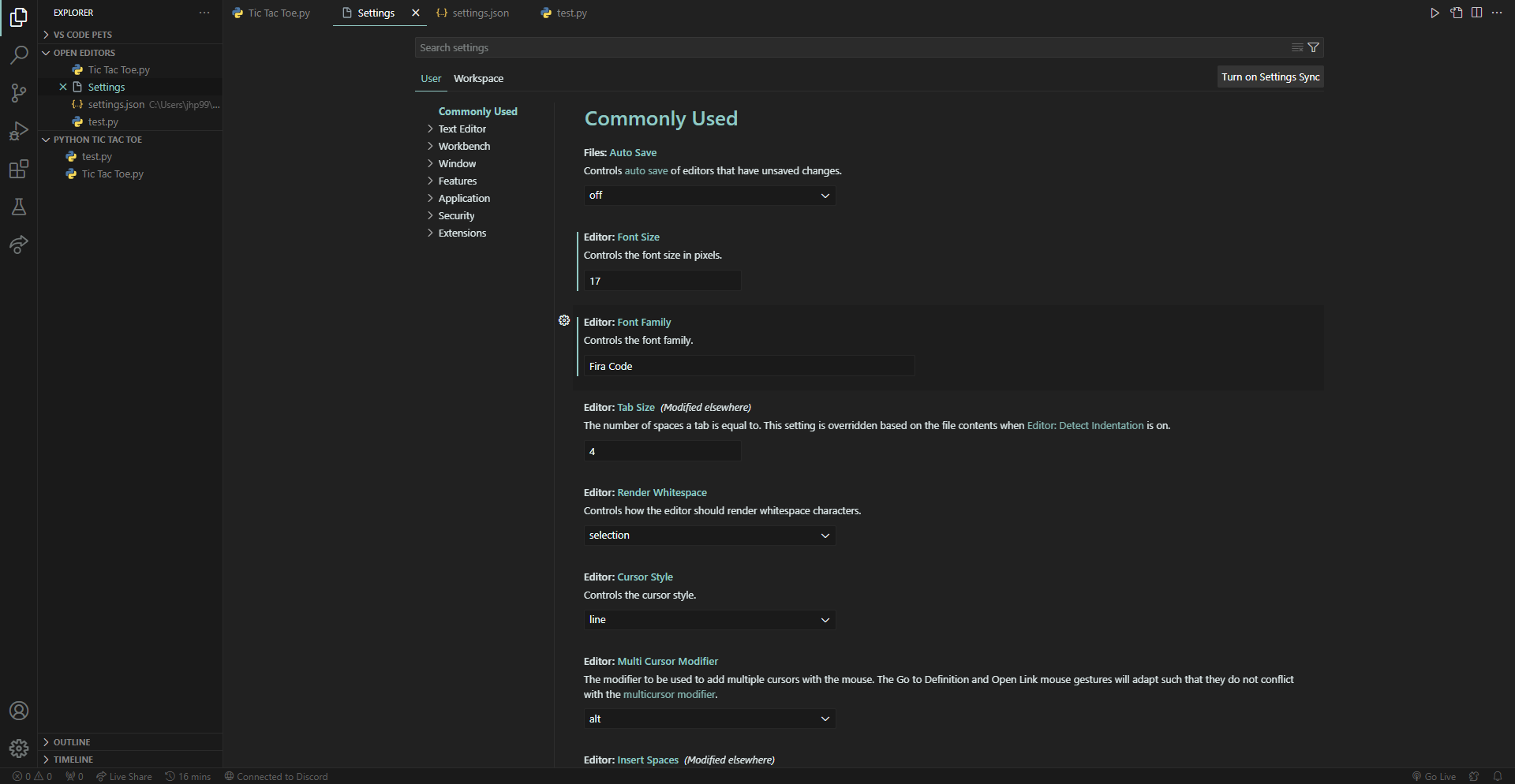Screen dimensions: 1515x784
Task: Expand the Extensions settings category
Action: 462,233
